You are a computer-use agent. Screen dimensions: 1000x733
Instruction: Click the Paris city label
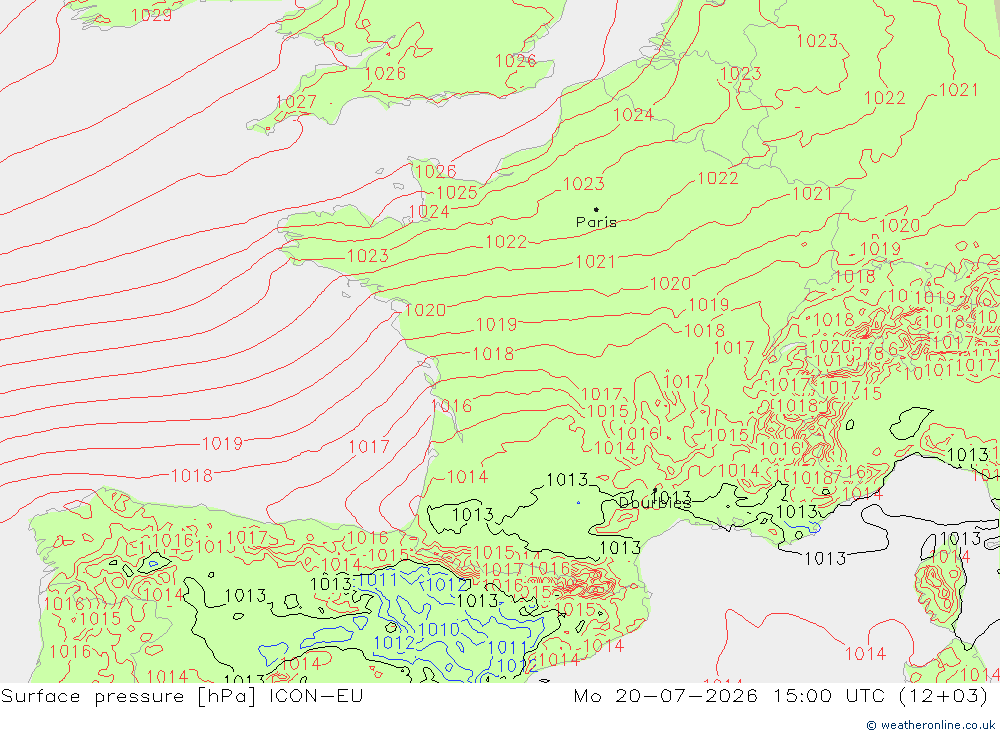point(596,222)
